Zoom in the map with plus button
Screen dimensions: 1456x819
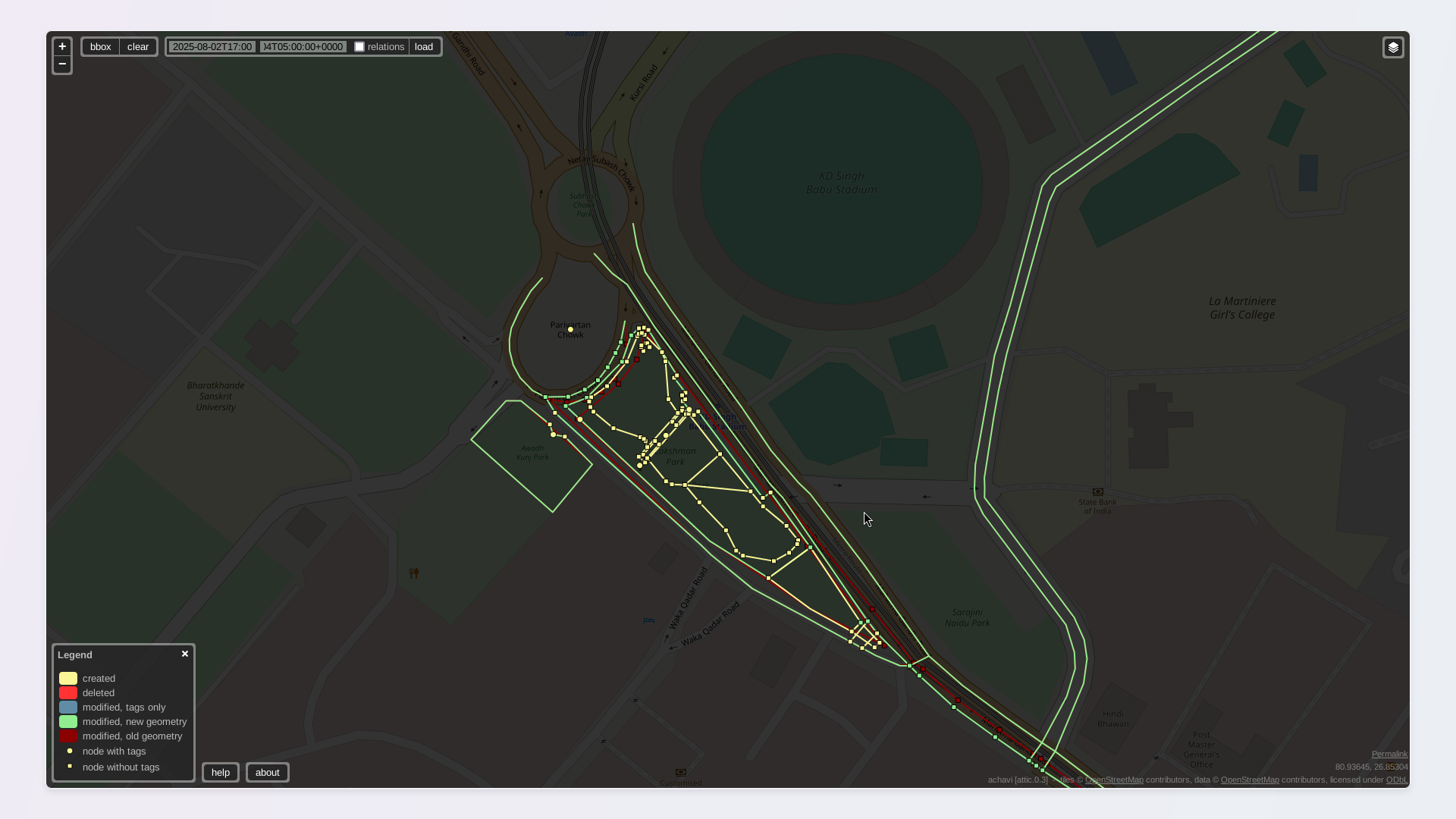[x=62, y=47]
